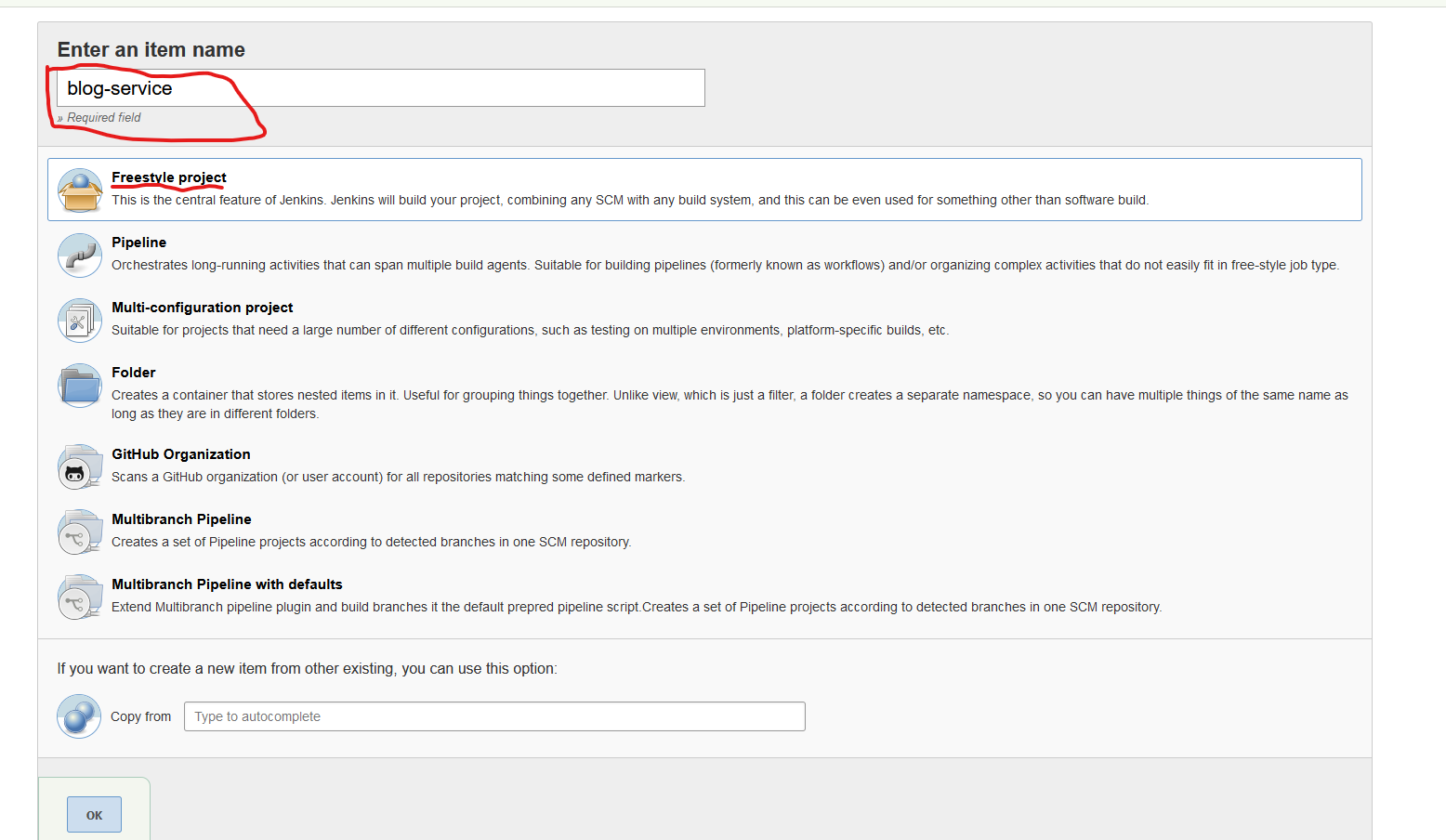Viewport: 1446px width, 840px height.
Task: Click the Copy from spheres icon
Action: click(x=79, y=716)
